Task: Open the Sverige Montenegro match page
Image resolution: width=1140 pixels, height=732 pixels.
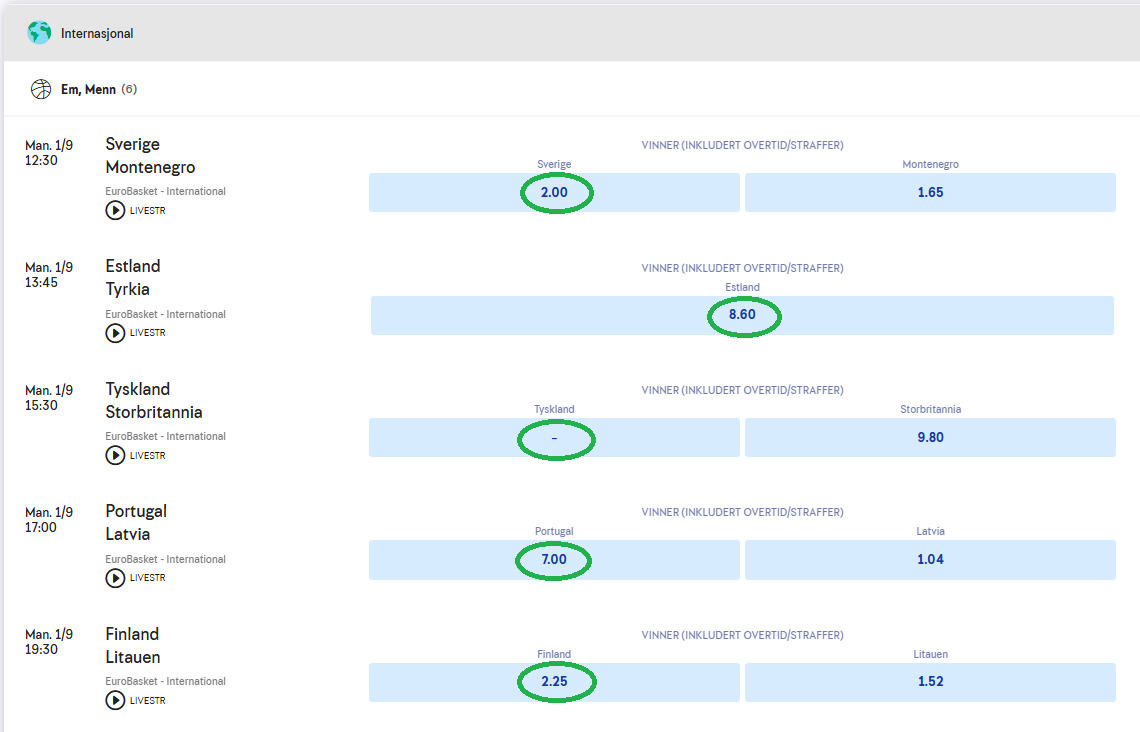Action: click(150, 156)
